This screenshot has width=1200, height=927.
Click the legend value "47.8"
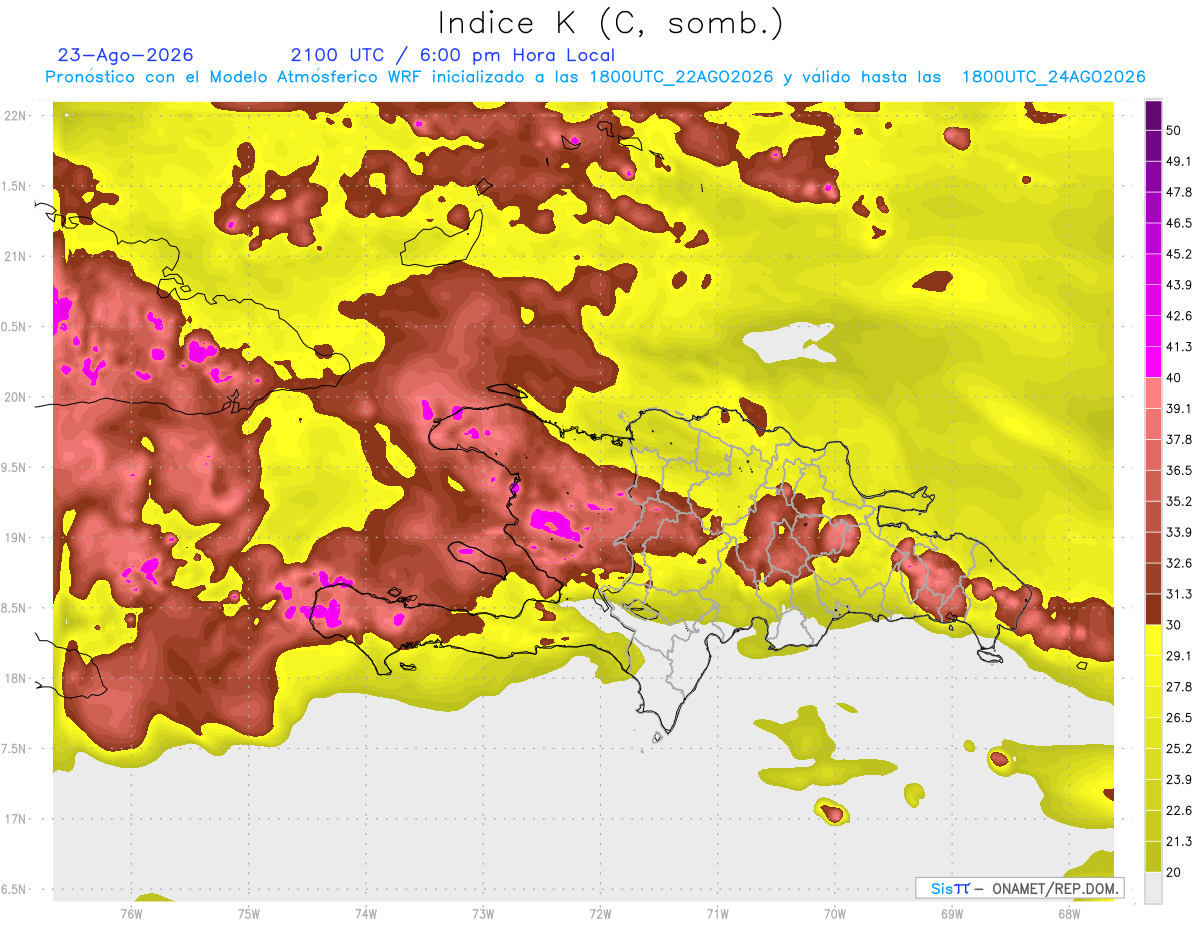click(1178, 192)
